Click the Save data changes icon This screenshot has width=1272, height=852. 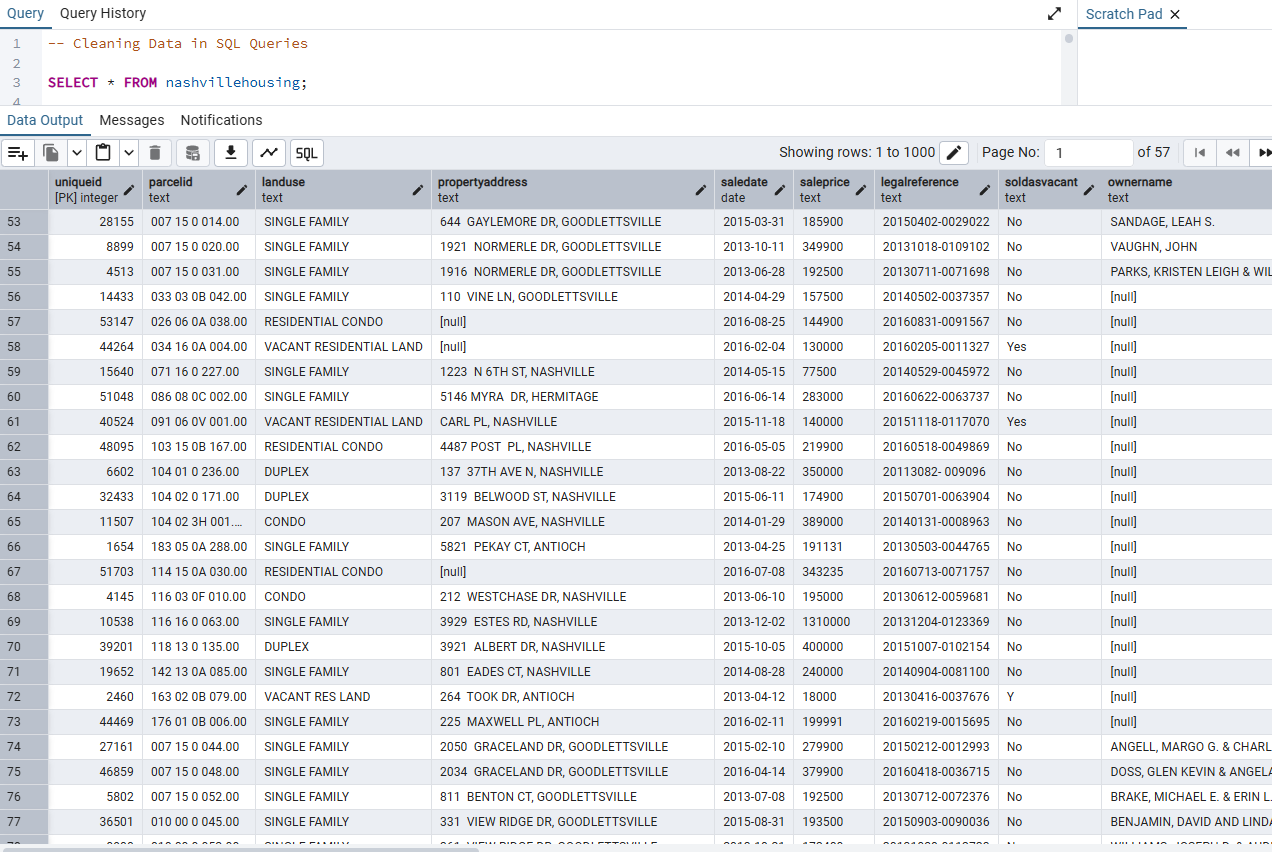pos(193,153)
